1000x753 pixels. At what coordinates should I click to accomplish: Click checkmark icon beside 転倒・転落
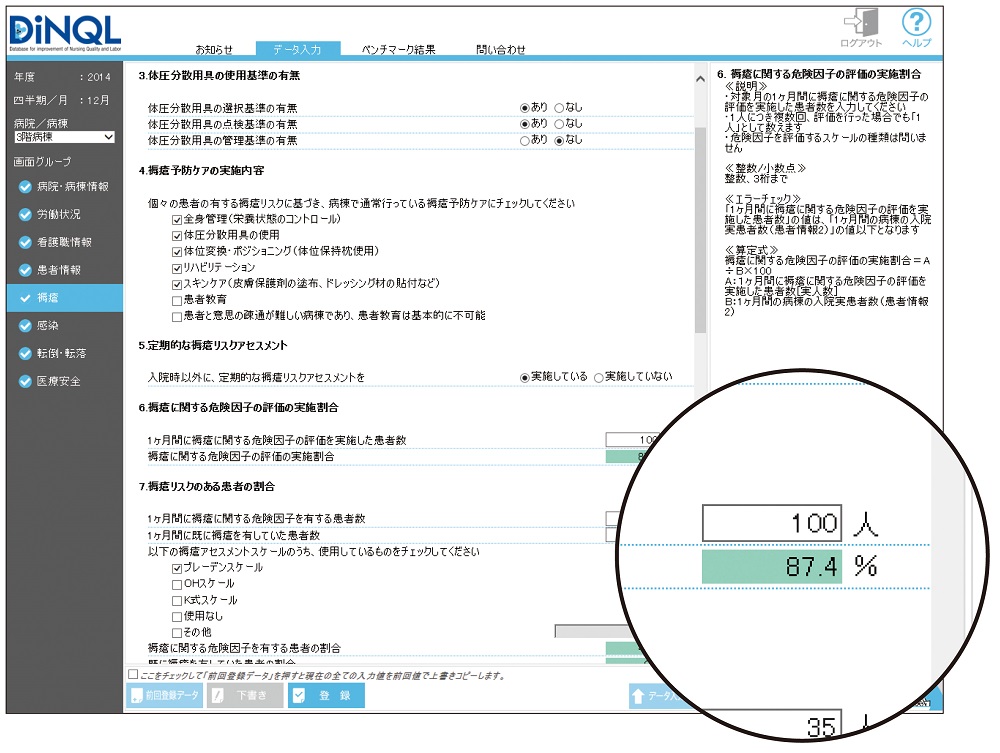point(25,354)
